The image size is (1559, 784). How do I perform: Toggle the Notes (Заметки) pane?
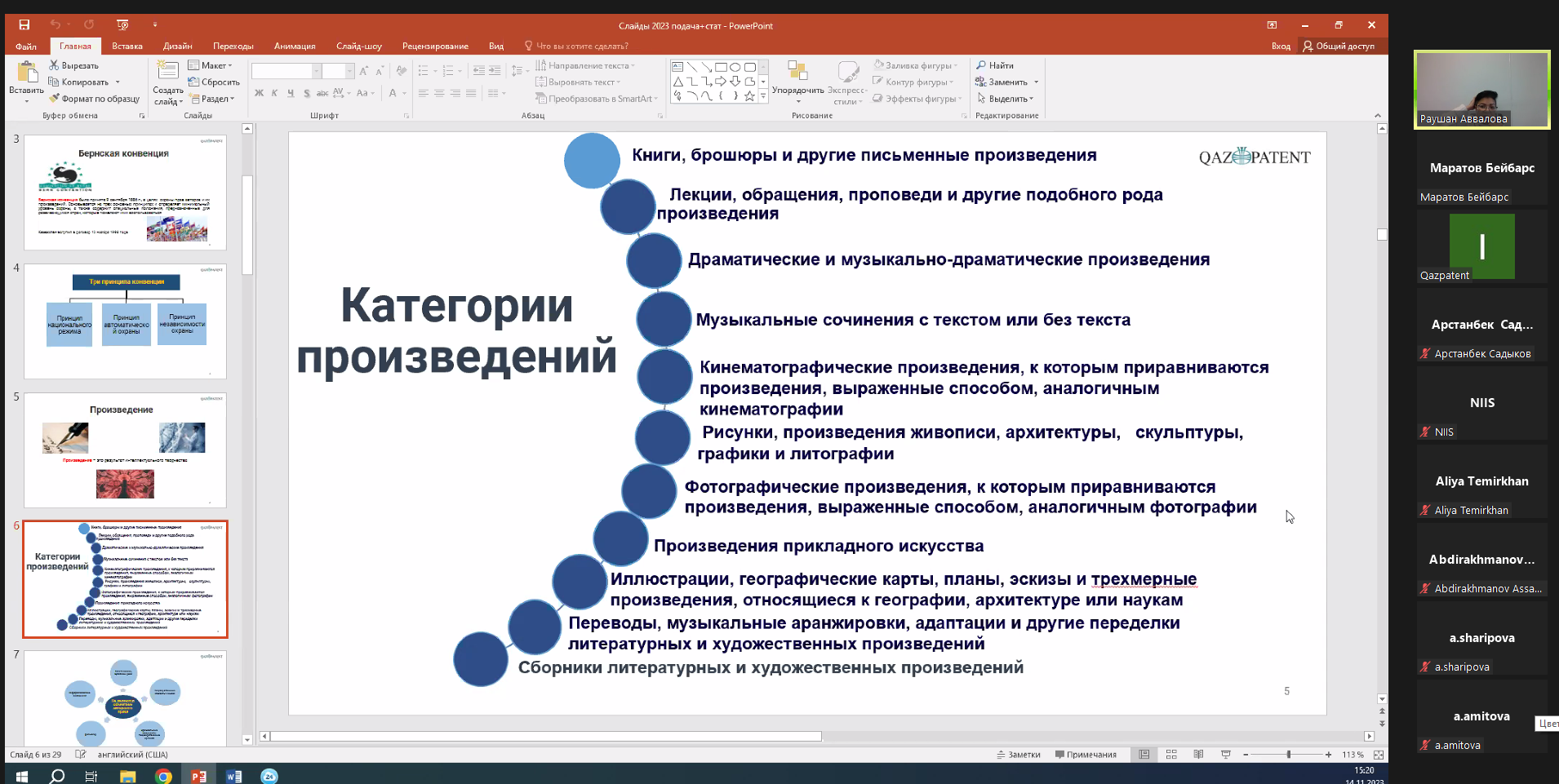pos(1019,755)
